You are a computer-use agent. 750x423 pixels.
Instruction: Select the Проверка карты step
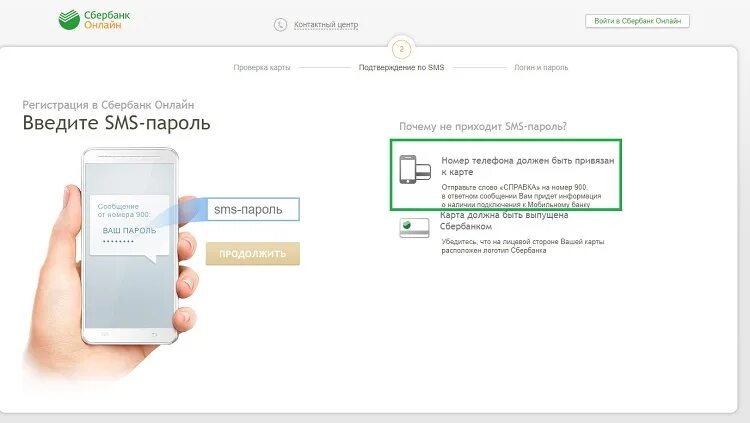(262, 67)
